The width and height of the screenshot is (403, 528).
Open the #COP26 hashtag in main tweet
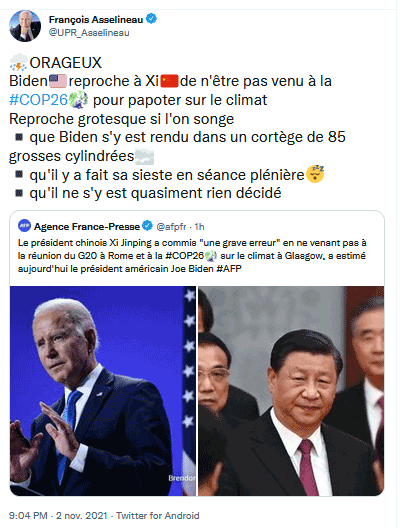(x=39, y=100)
